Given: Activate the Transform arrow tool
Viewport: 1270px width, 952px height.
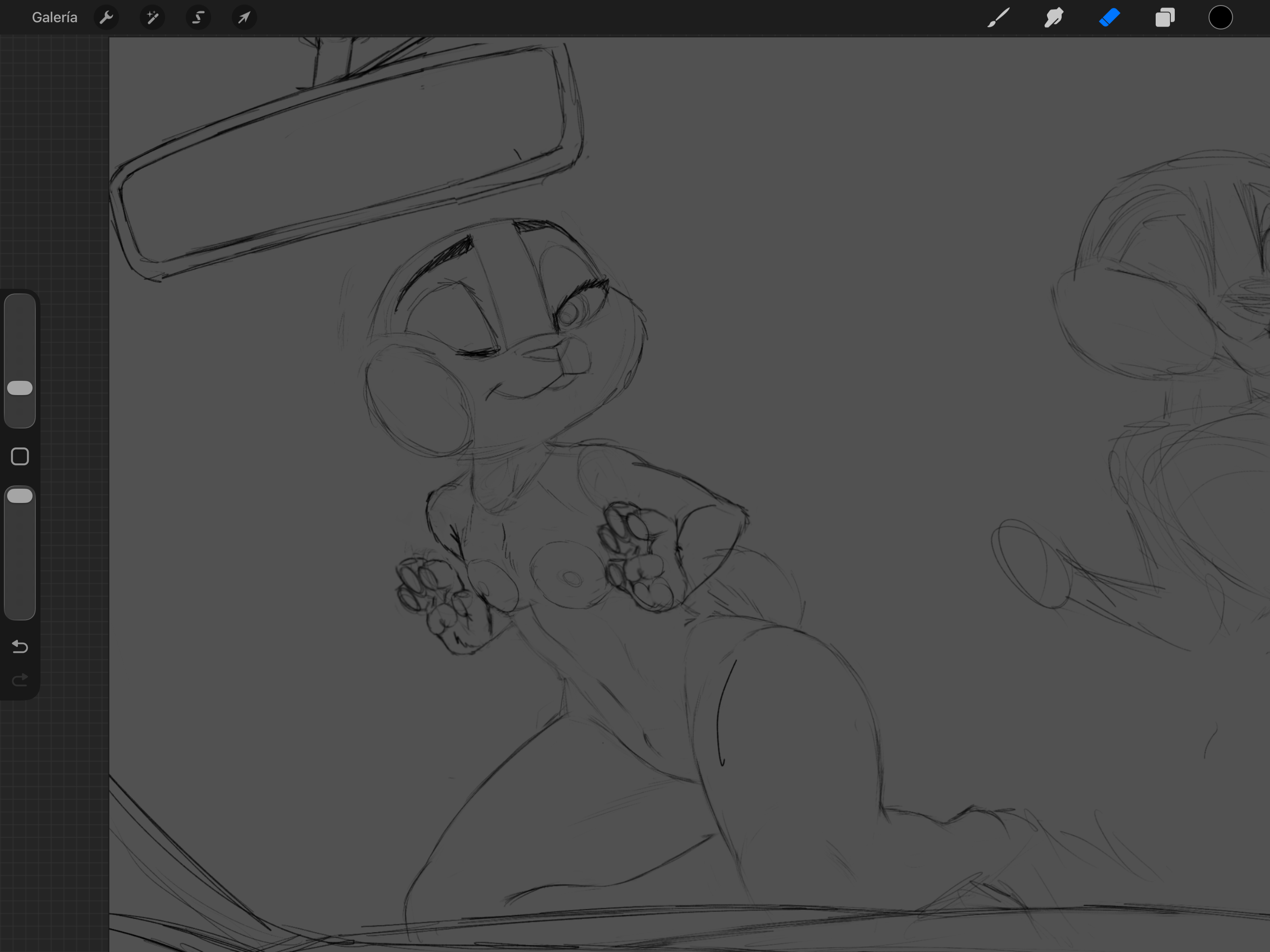Looking at the screenshot, I should point(244,17).
